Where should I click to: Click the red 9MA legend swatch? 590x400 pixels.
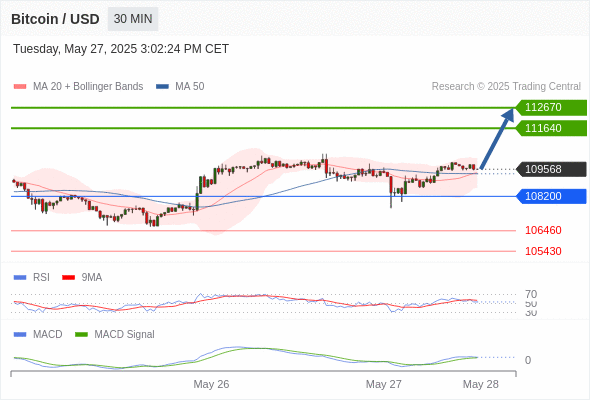(x=68, y=278)
